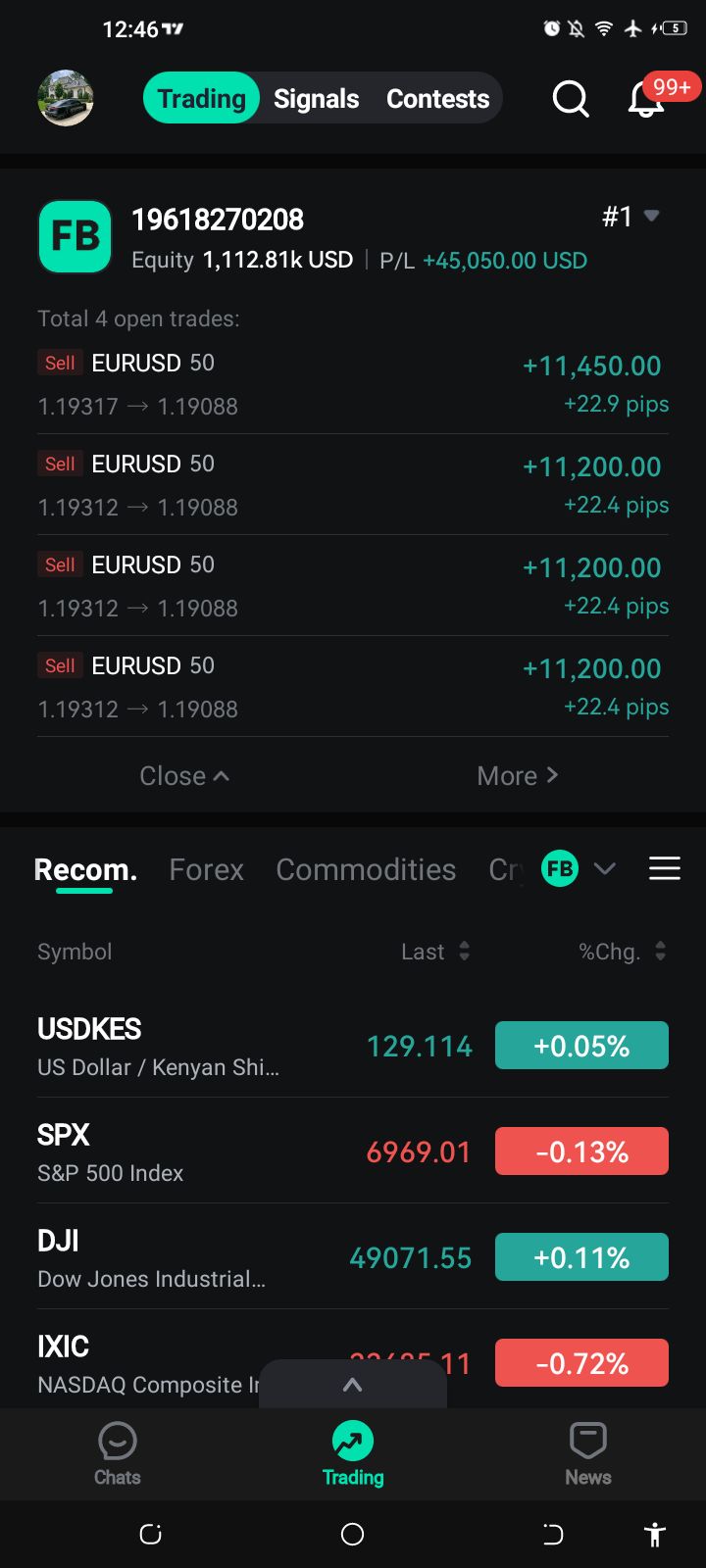
Task: Sort symbols by Last price
Action: [435, 952]
